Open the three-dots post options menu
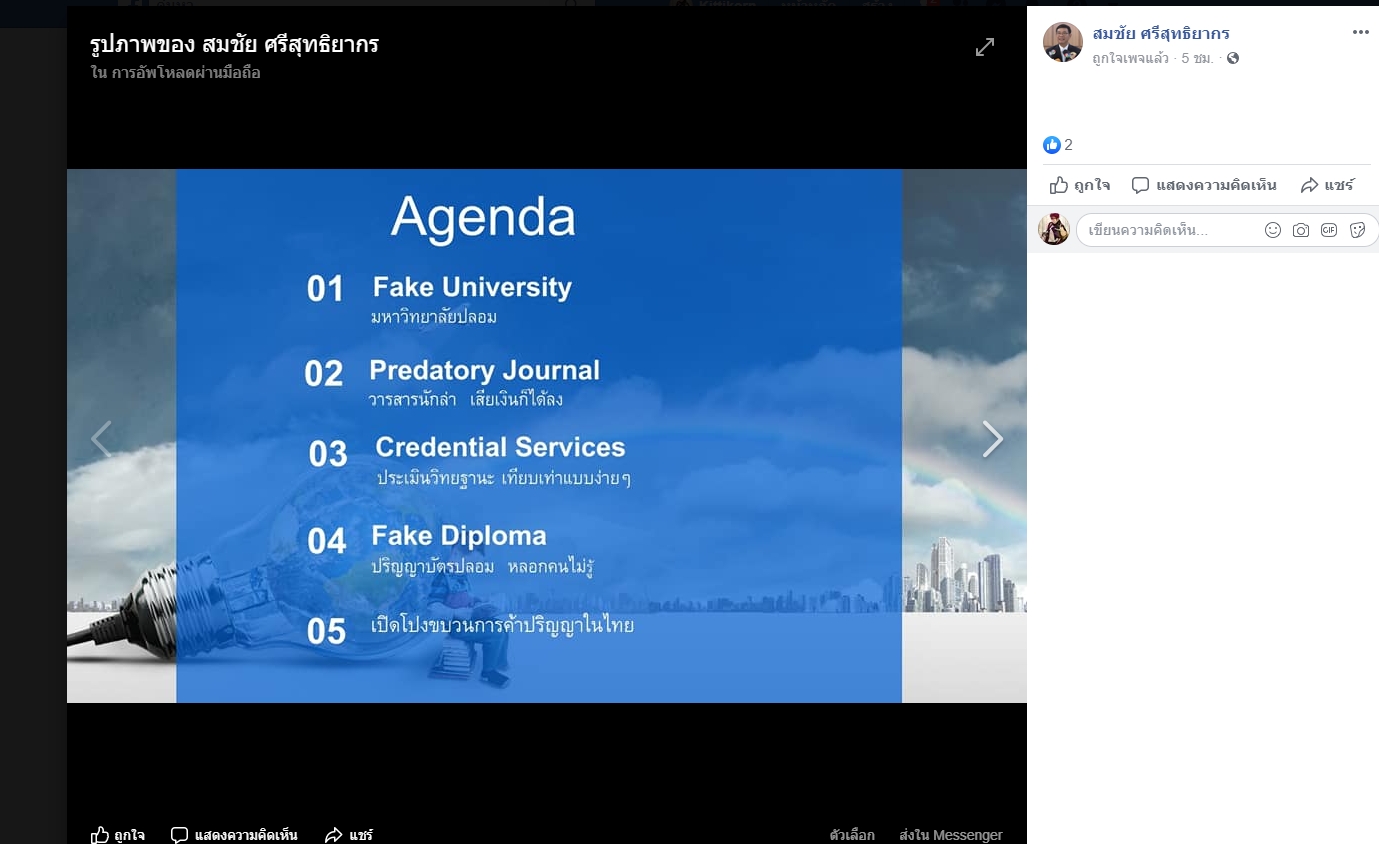This screenshot has width=1379, height=844. coord(1360,33)
